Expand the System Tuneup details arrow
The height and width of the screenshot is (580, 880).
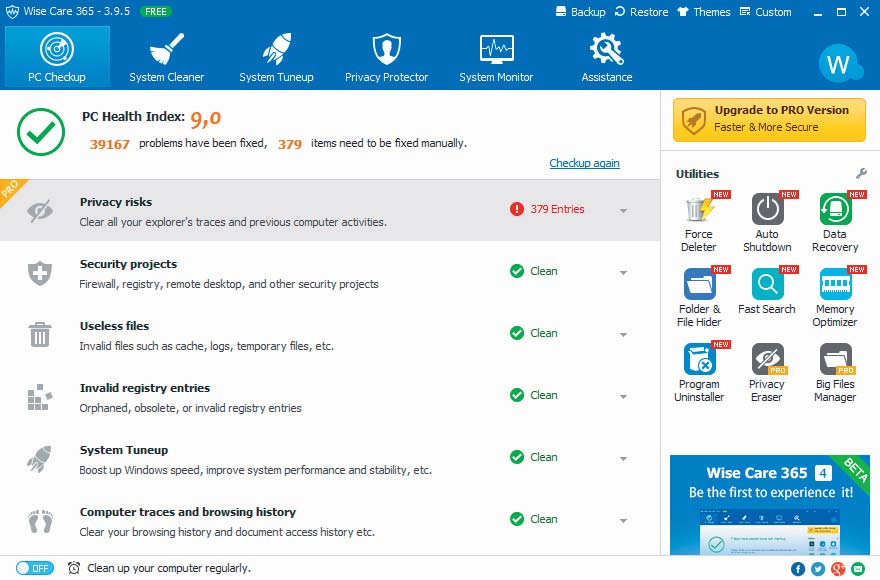point(623,459)
